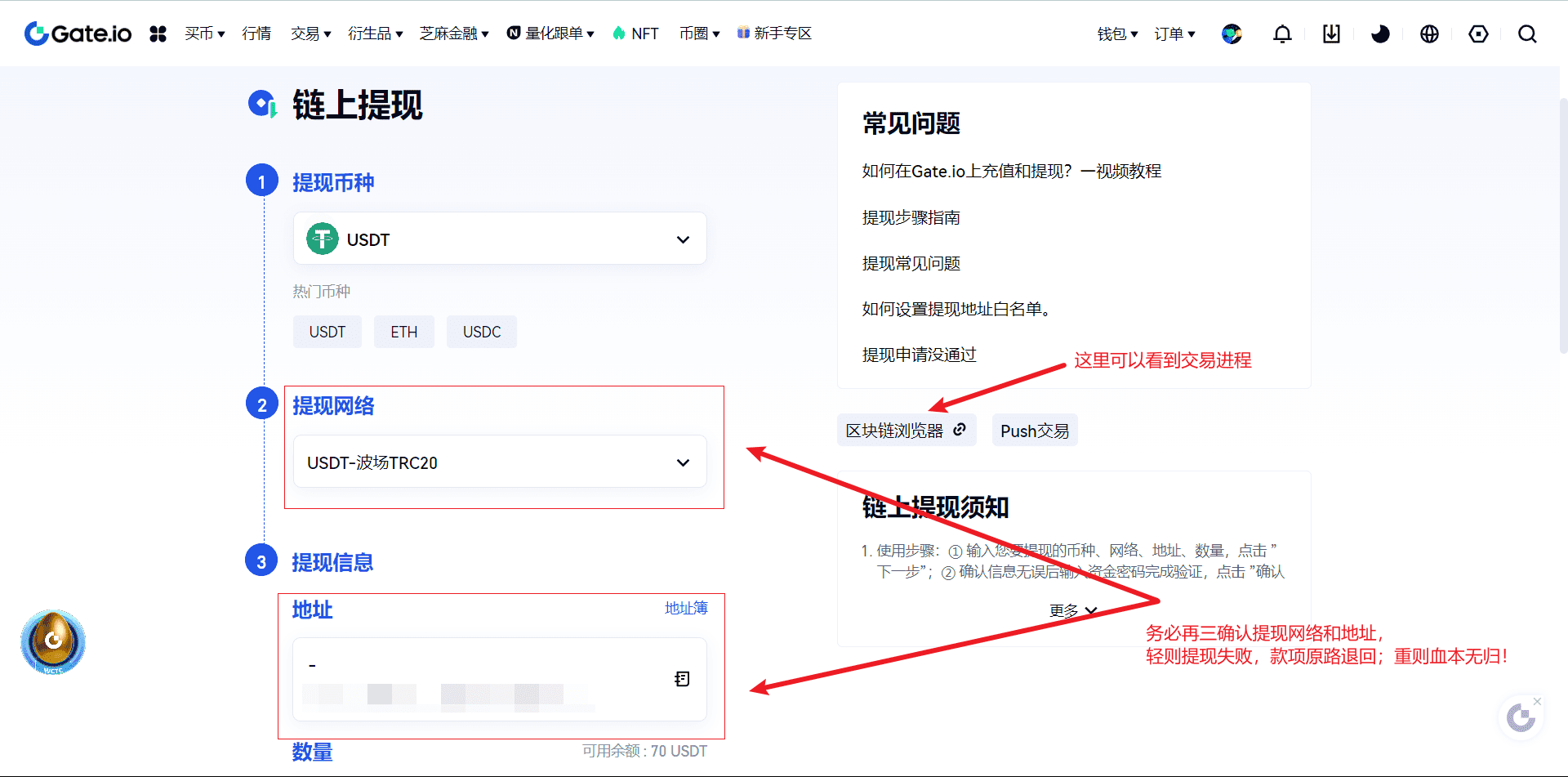Open the 量化跟单 dropdown menu
The height and width of the screenshot is (777, 1568).
click(550, 33)
